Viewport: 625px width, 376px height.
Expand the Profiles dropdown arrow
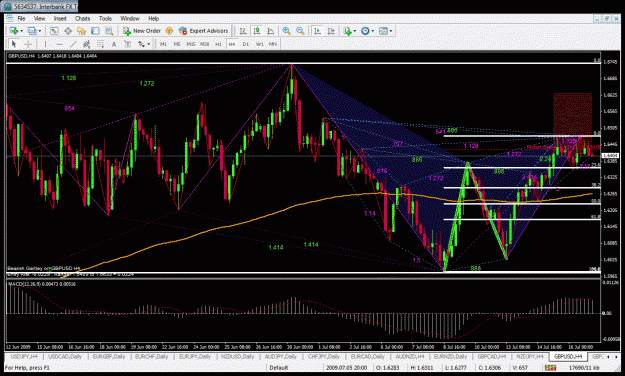39,31
